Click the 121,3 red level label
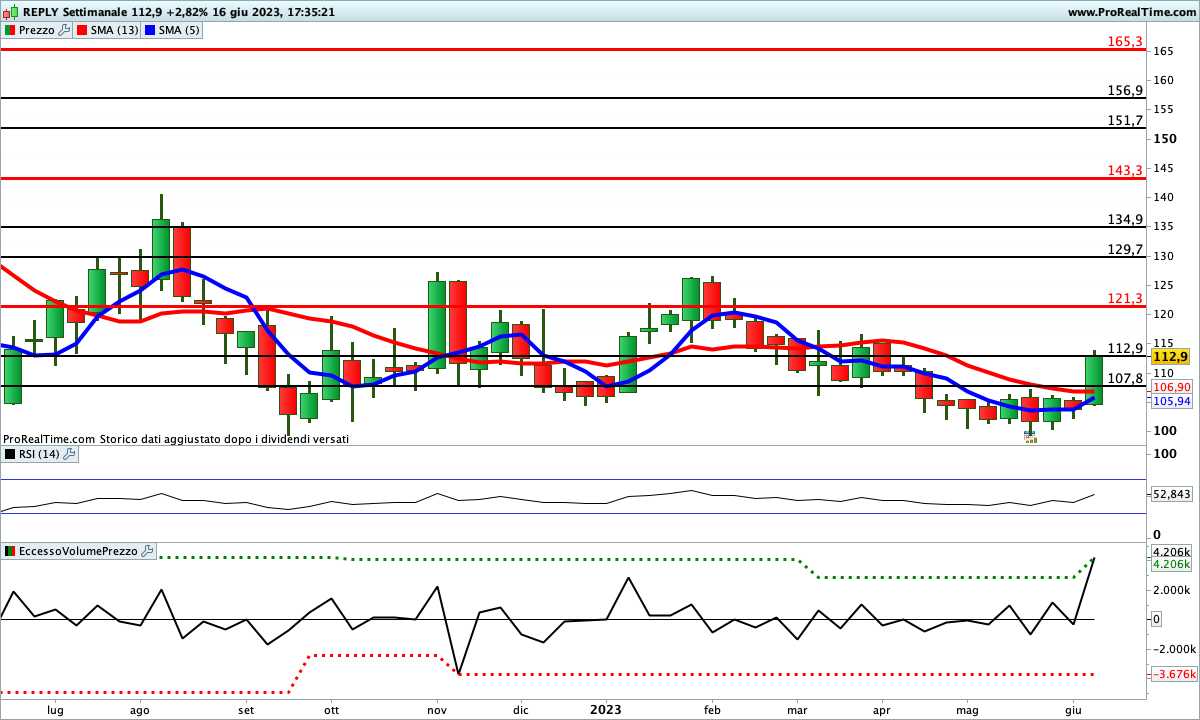Image resolution: width=1200 pixels, height=720 pixels. [x=1125, y=298]
